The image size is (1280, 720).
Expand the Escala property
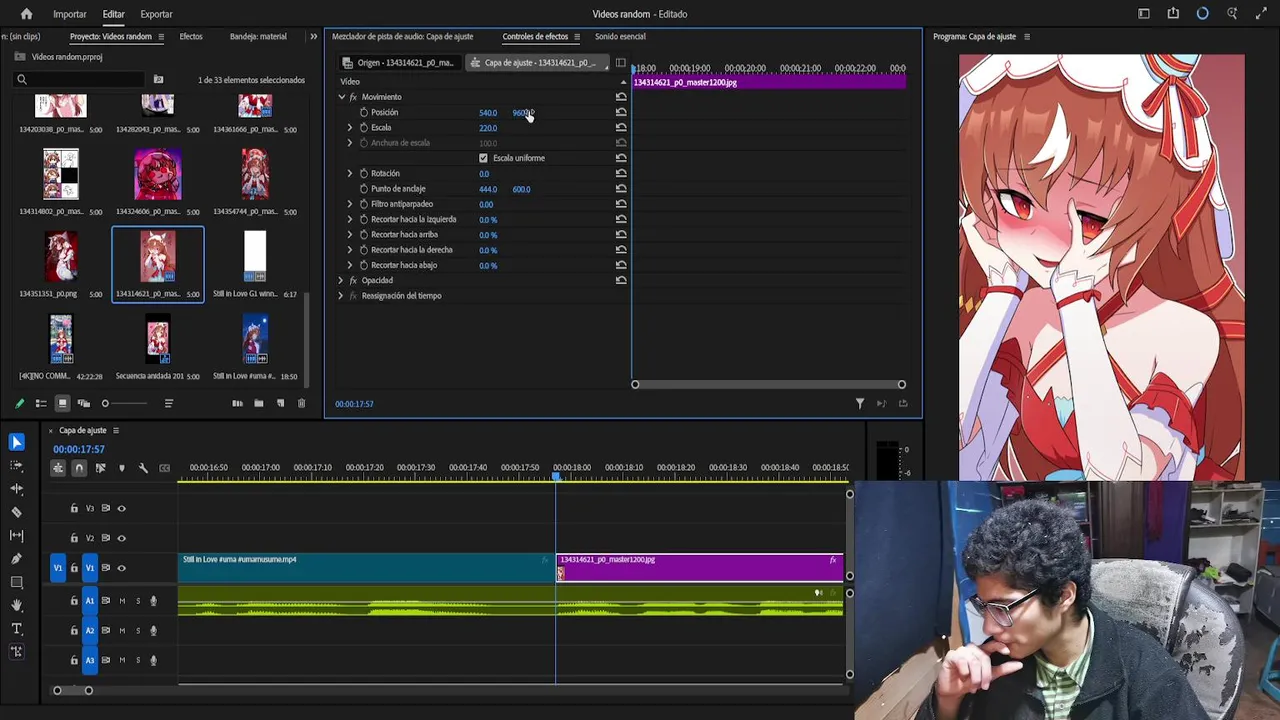(x=350, y=127)
